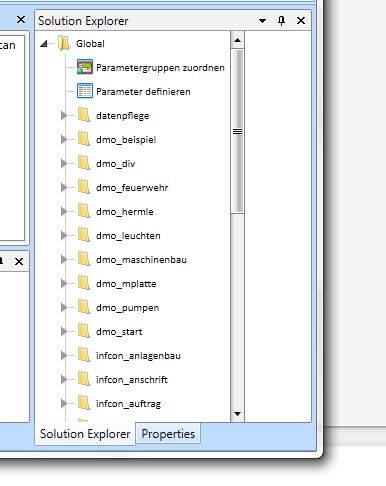Select the dmo_pumpen folder icon
386x486 pixels.
[84, 307]
